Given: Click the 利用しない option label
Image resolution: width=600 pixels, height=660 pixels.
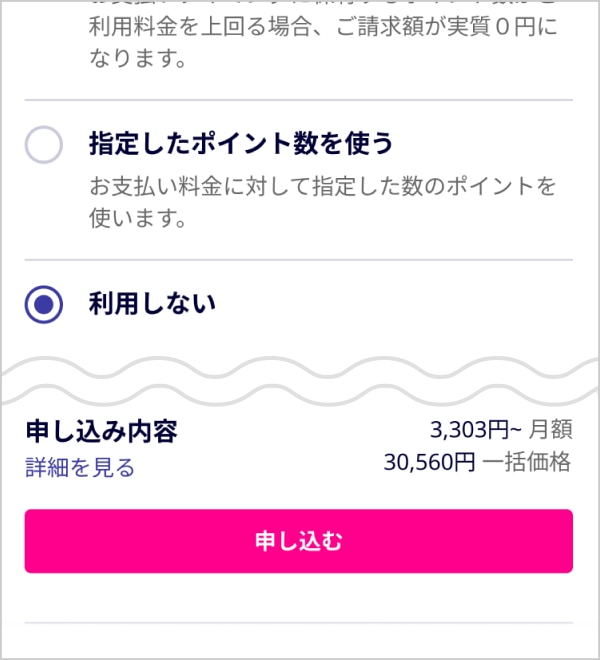Looking at the screenshot, I should point(152,303).
